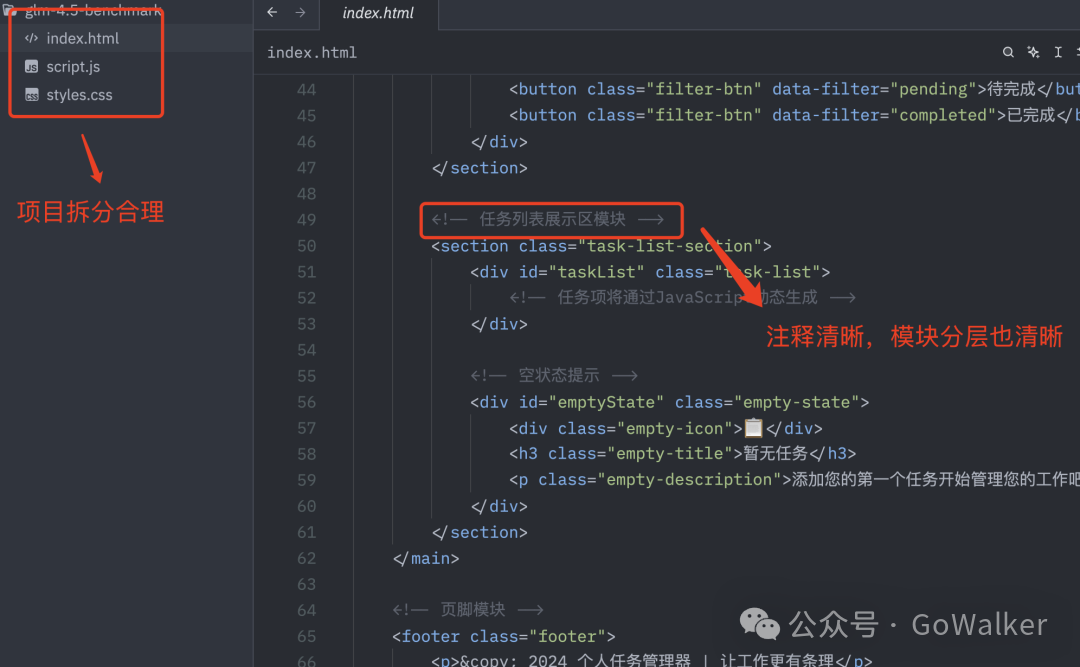Viewport: 1080px width, 667px height.
Task: Click the comment '页脚模块'
Action: (468, 610)
